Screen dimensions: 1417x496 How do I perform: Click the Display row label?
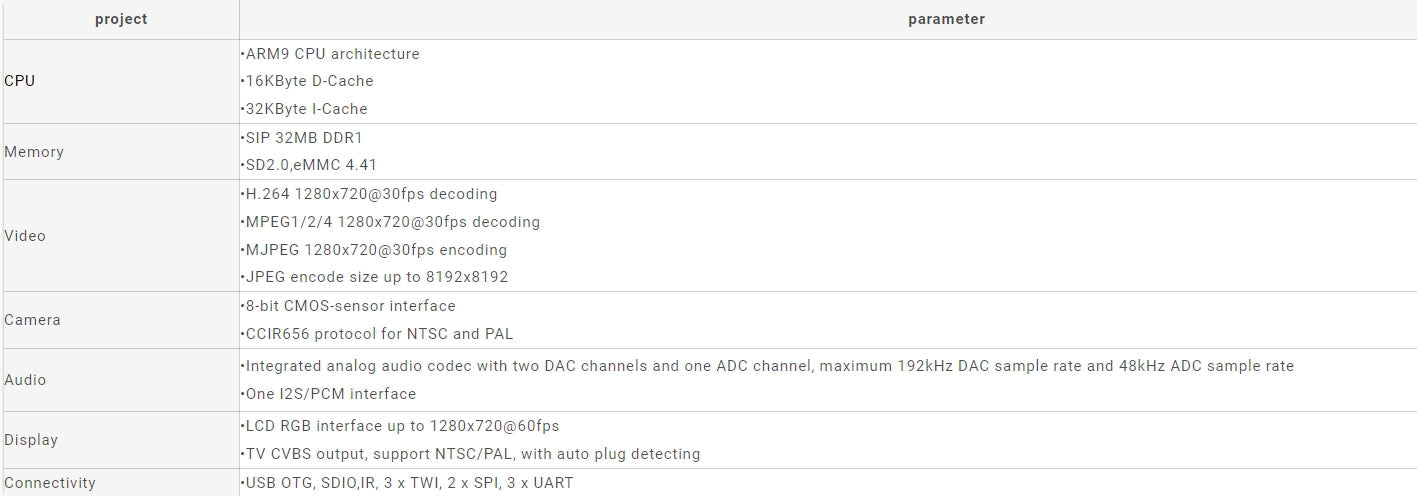coord(31,440)
